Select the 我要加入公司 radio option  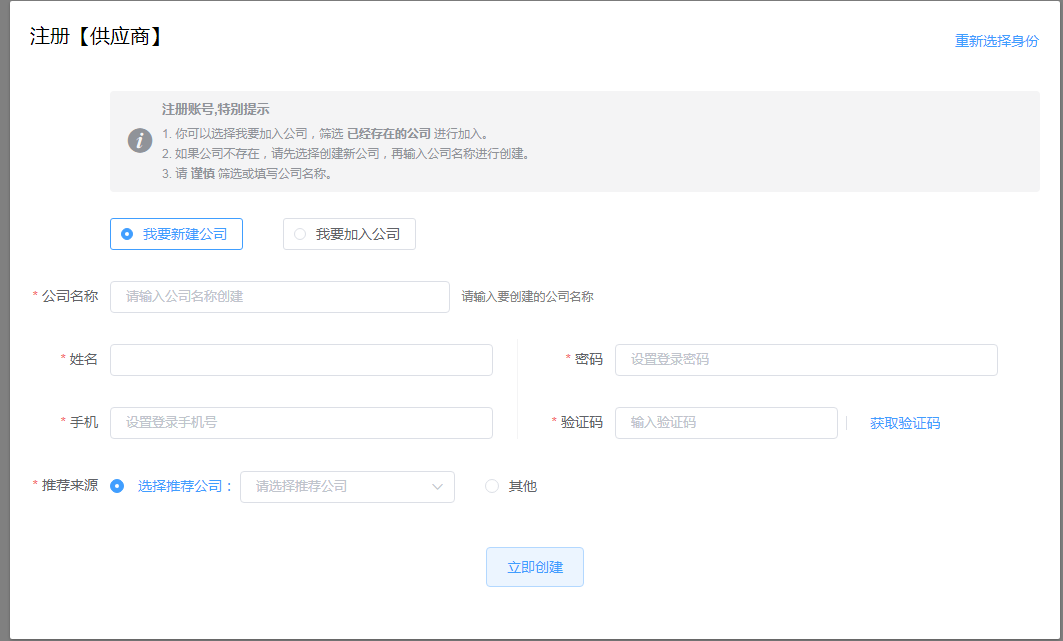[300, 234]
